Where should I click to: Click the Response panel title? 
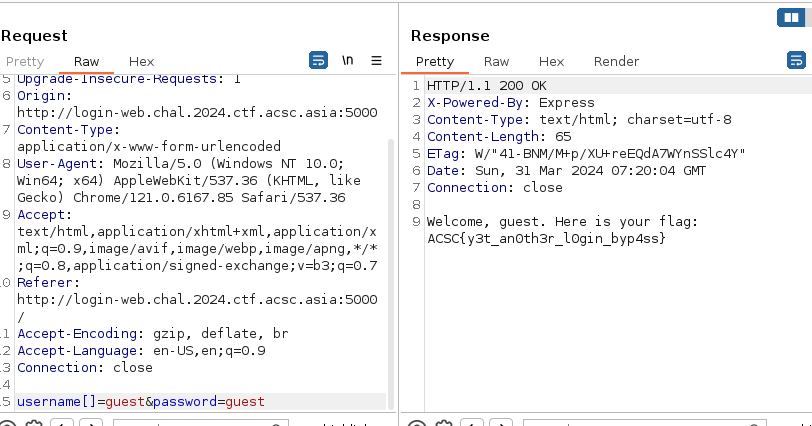pos(450,36)
